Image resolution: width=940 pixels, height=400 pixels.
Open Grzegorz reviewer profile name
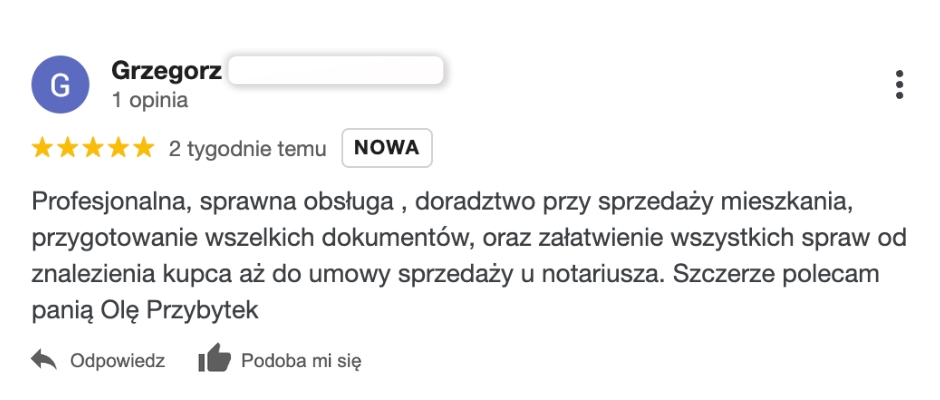point(167,71)
